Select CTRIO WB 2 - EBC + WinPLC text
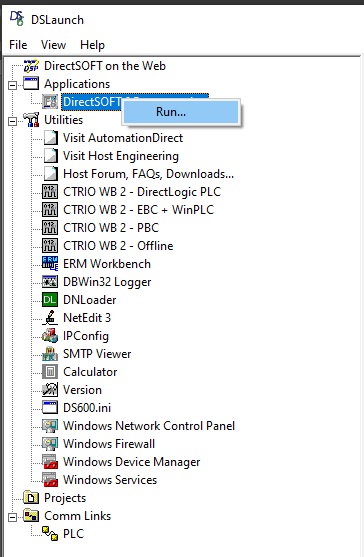 (138, 210)
